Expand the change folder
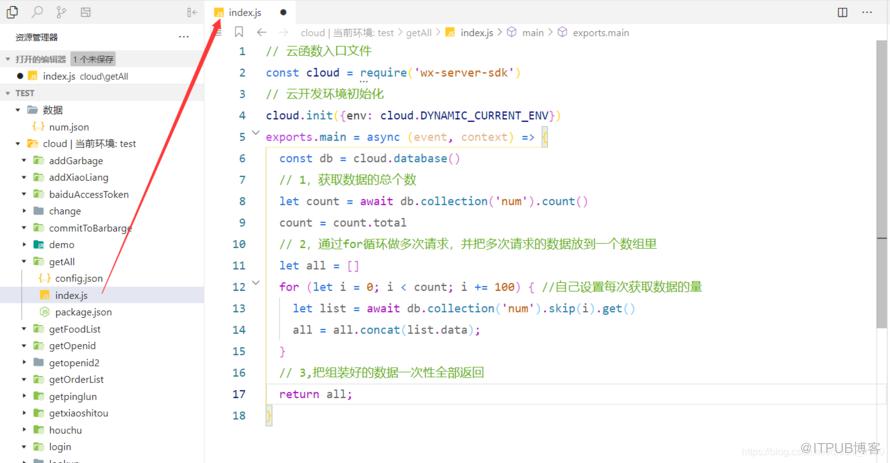 click(x=24, y=211)
